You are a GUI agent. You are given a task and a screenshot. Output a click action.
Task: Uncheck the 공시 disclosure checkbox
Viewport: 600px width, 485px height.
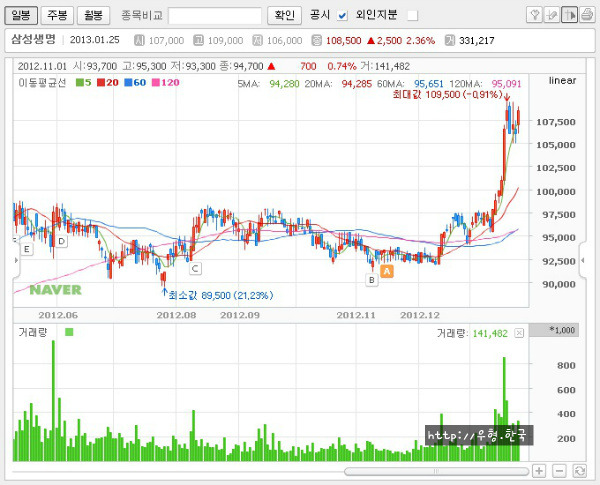coord(342,16)
